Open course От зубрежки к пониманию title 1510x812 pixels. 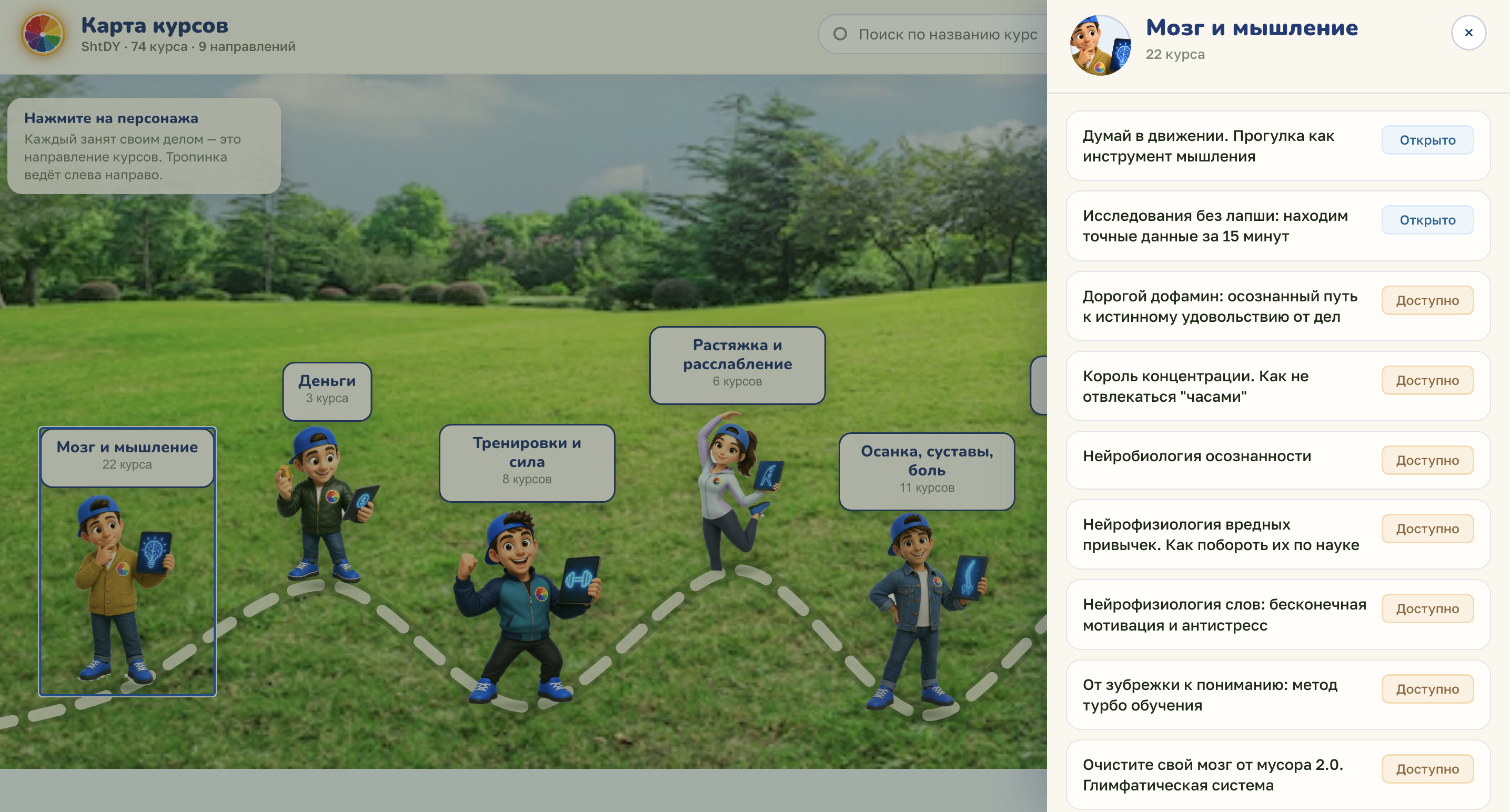tap(1210, 695)
